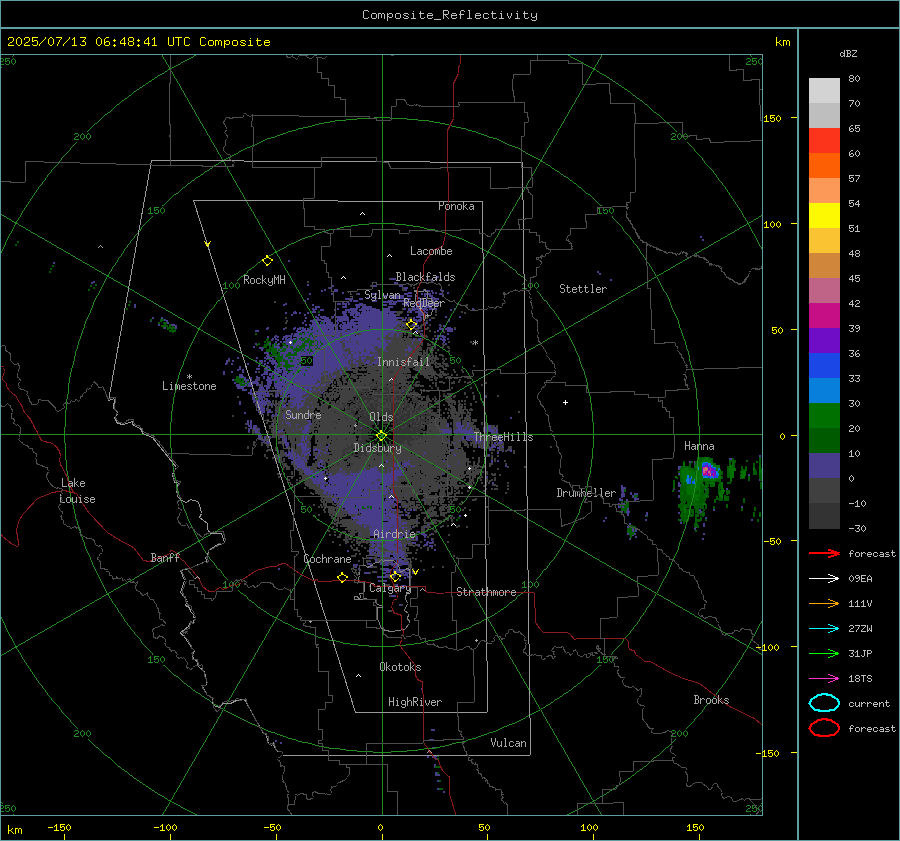
Task: Click the Stettler city label
Action: (583, 289)
